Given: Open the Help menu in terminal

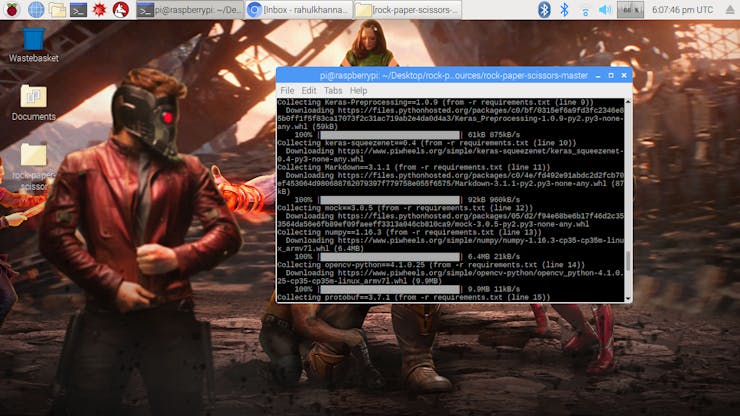Looking at the screenshot, I should click(x=358, y=90).
